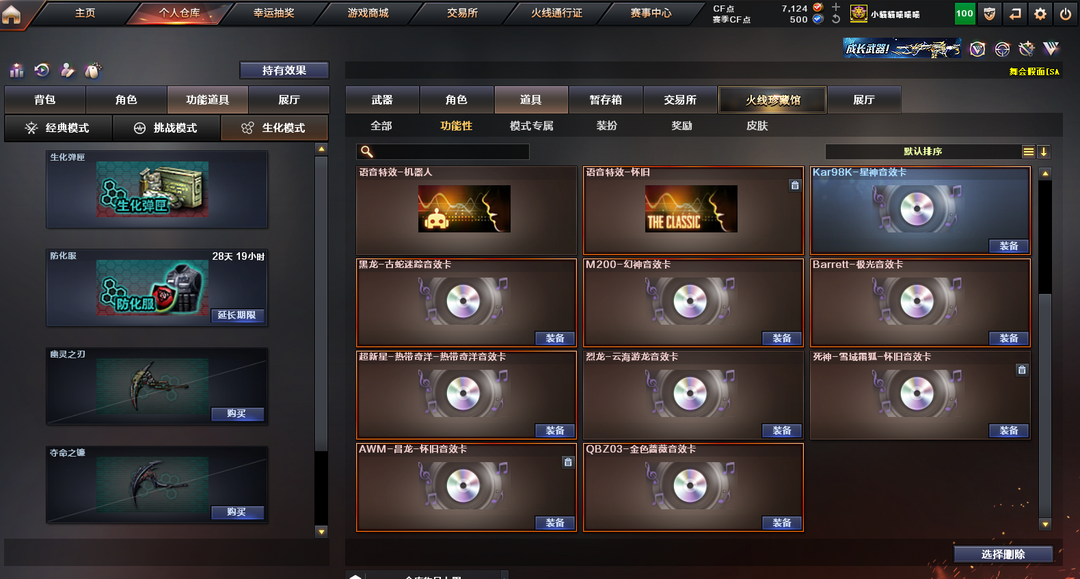Click the 选择删除 button
This screenshot has height=579, width=1080.
[x=1003, y=554]
